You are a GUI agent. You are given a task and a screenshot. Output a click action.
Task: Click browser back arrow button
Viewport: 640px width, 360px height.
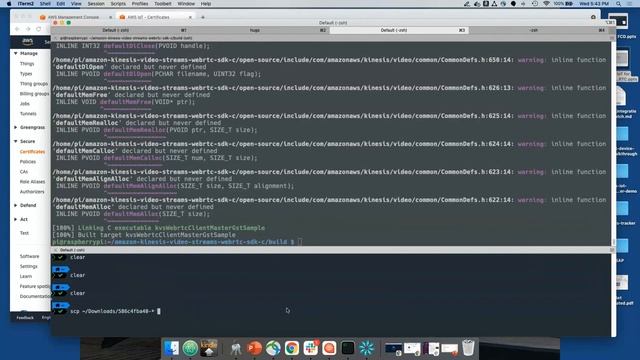(x=17, y=29)
